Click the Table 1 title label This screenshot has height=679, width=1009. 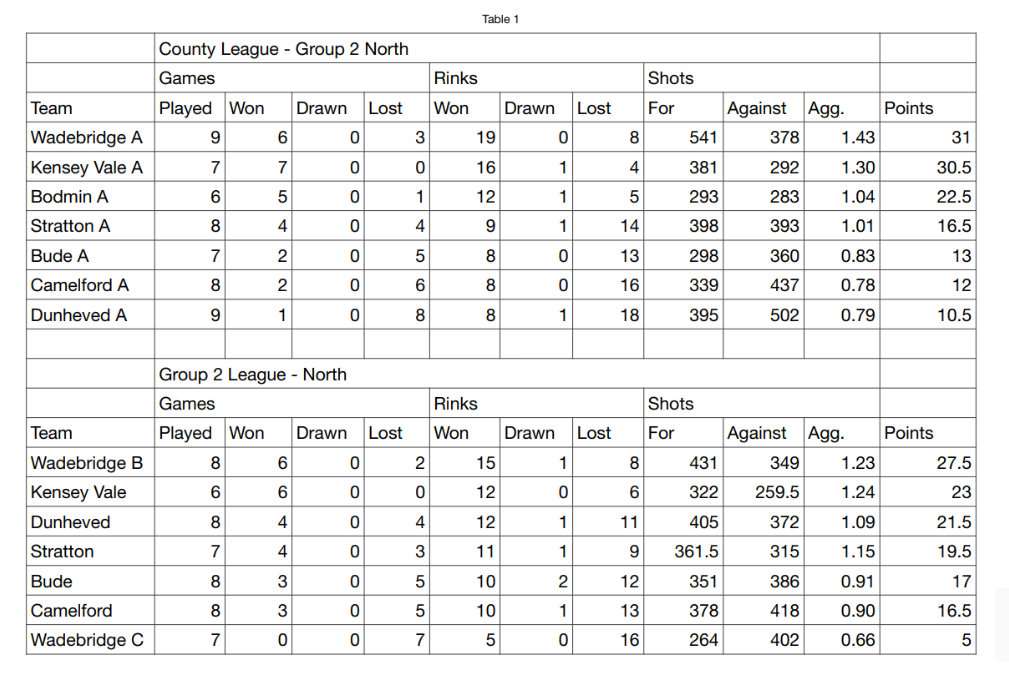(x=500, y=19)
